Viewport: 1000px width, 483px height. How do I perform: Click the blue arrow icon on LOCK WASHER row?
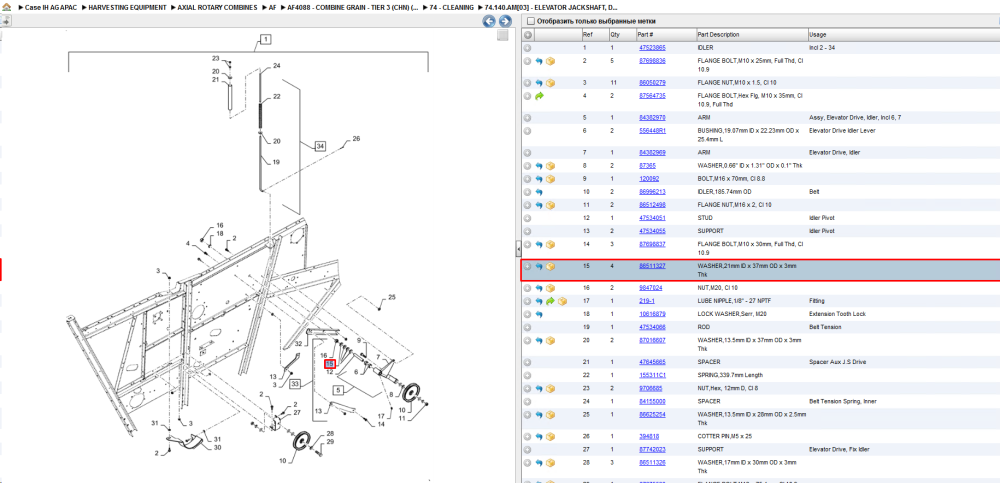click(539, 314)
